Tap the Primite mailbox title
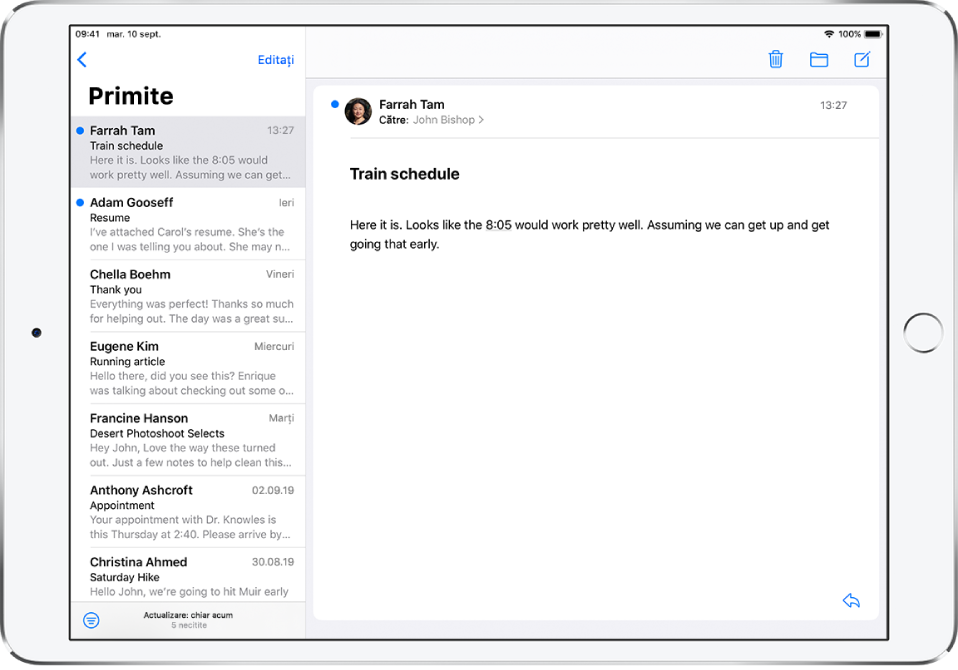958x670 pixels. [x=131, y=96]
